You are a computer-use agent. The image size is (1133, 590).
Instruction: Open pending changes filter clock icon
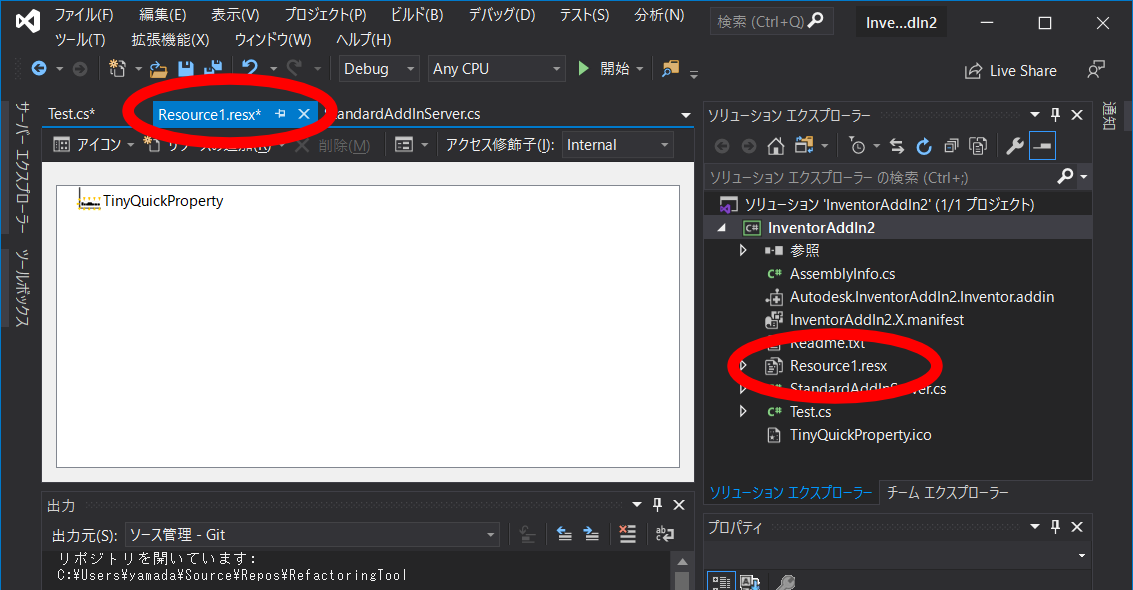tap(857, 146)
